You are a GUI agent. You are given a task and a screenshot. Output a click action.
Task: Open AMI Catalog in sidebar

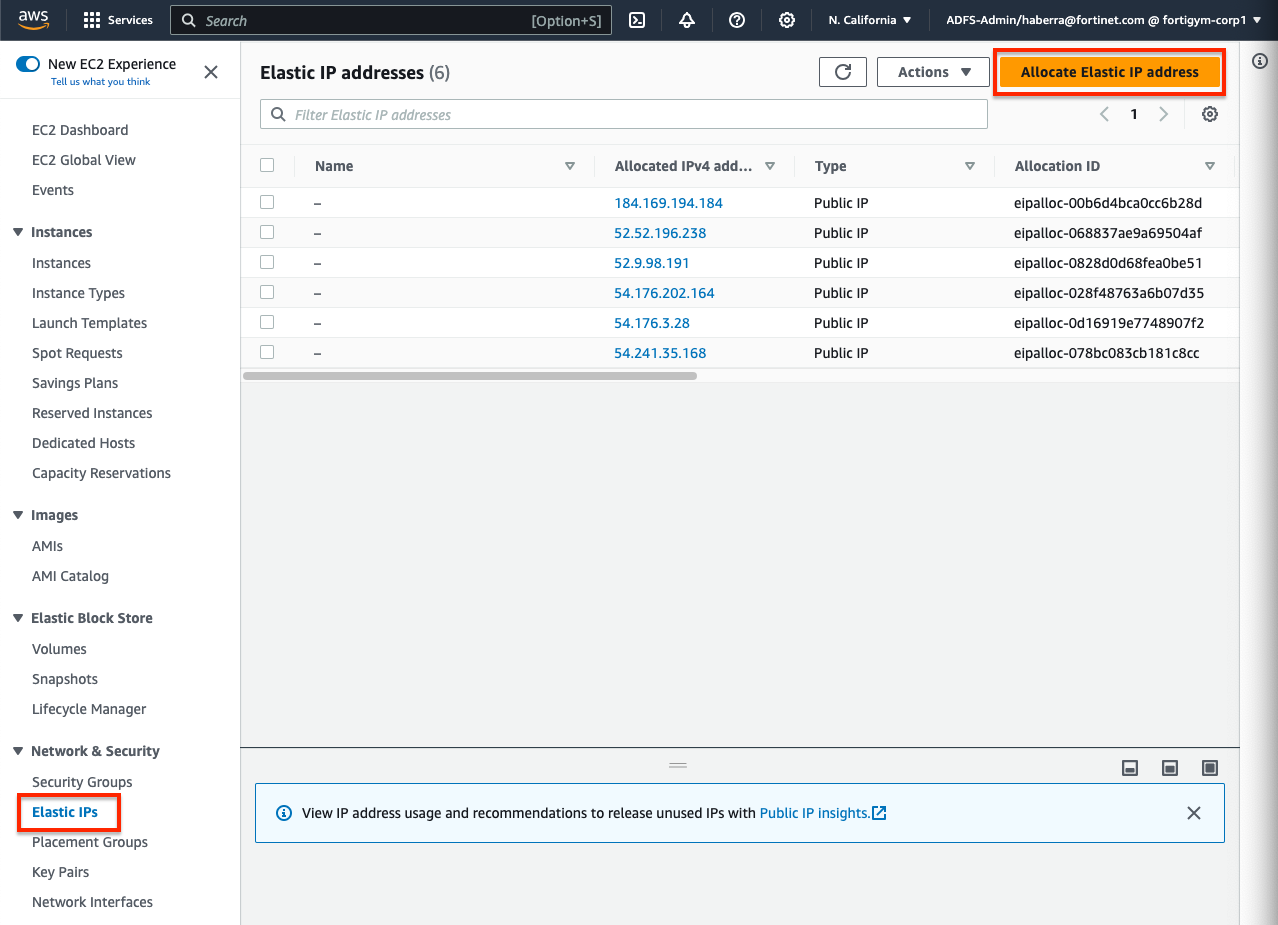click(x=70, y=576)
